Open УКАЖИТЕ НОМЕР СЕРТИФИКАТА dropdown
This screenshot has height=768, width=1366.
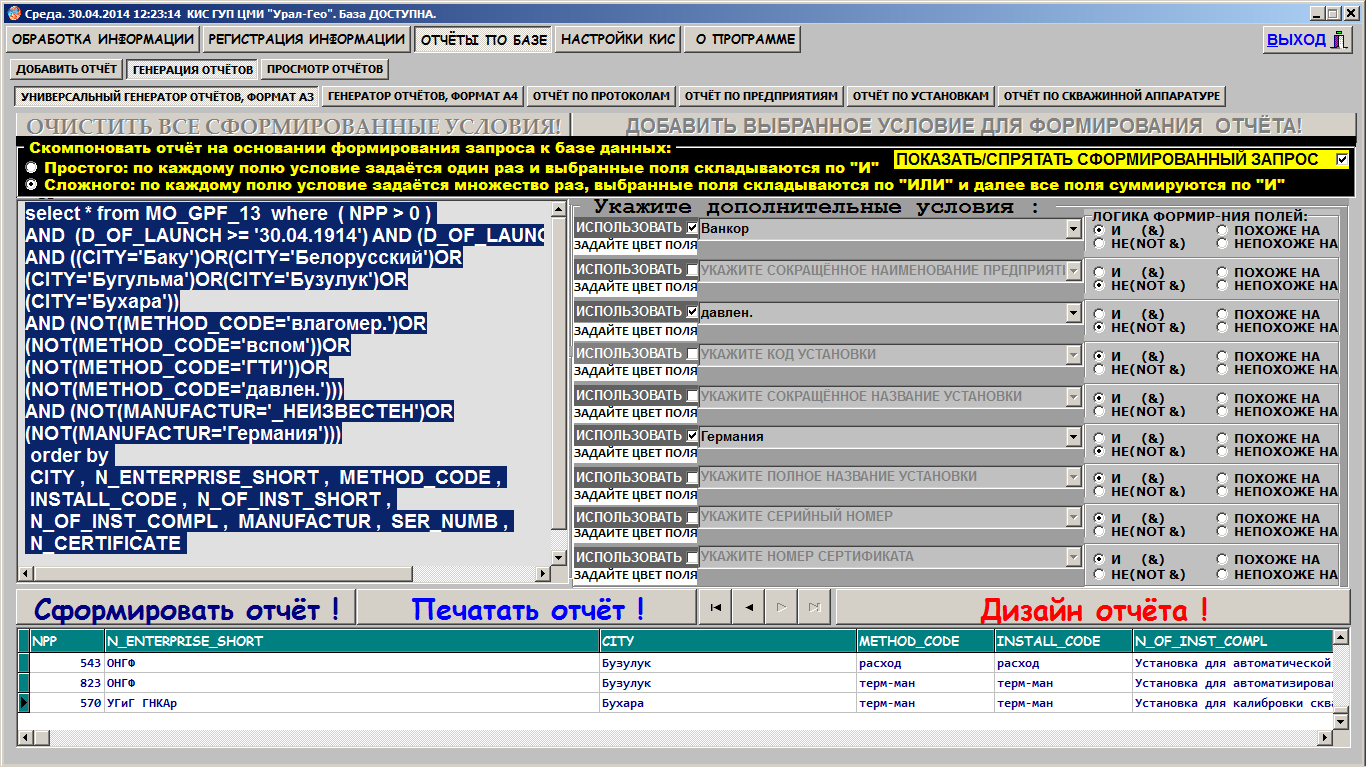click(x=1074, y=557)
